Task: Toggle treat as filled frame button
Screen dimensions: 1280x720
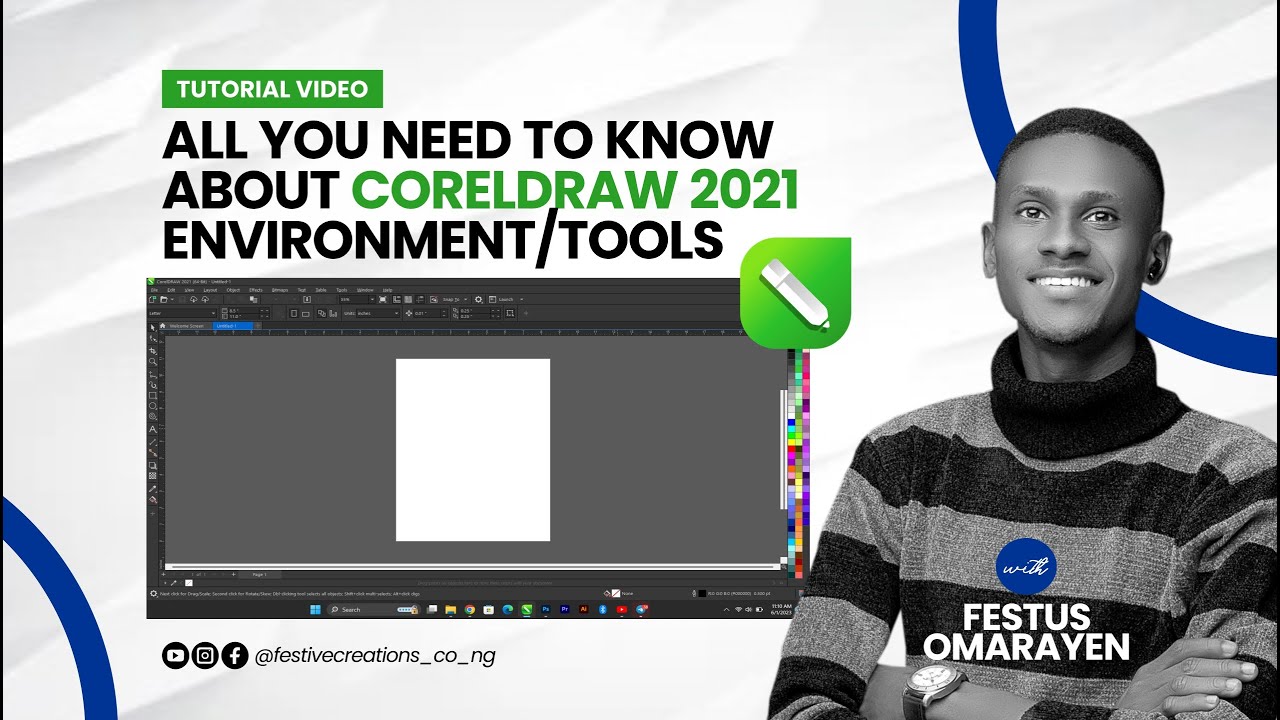Action: [510, 313]
